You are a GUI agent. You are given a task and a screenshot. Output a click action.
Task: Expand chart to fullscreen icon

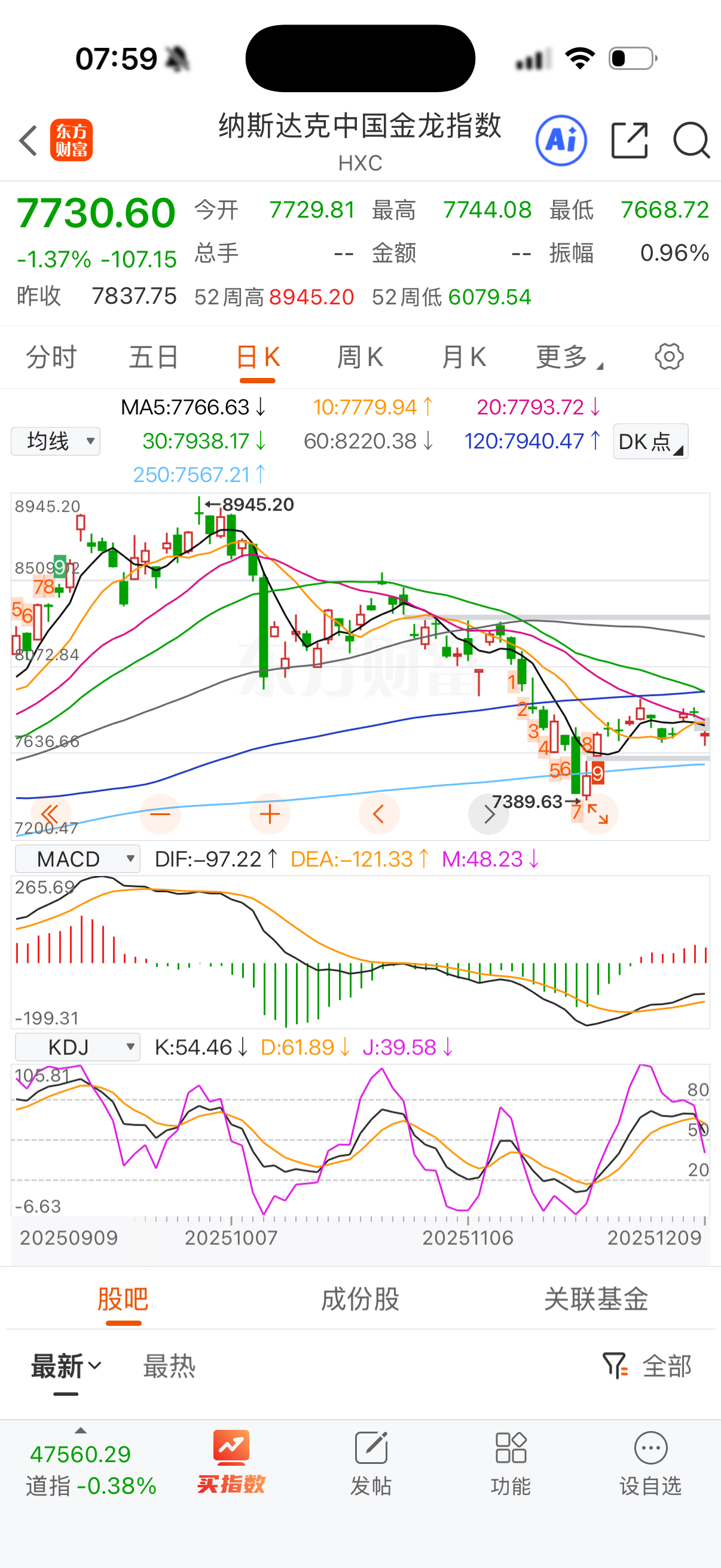[x=598, y=814]
